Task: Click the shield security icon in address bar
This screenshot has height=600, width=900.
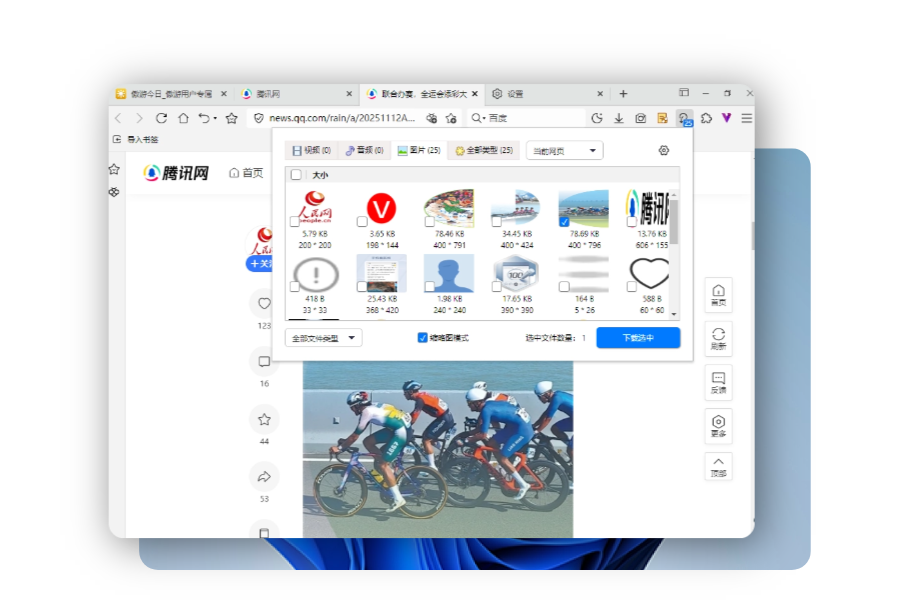Action: click(259, 118)
